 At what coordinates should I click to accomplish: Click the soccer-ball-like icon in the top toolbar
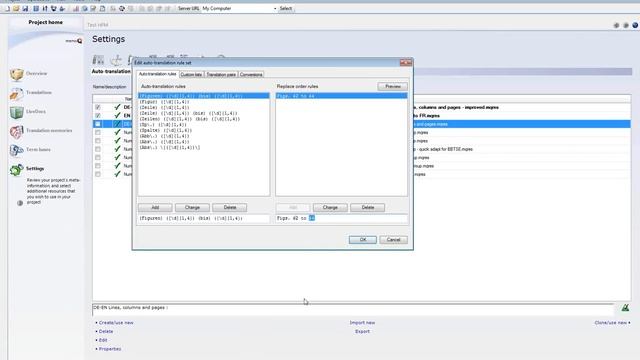click(x=122, y=9)
